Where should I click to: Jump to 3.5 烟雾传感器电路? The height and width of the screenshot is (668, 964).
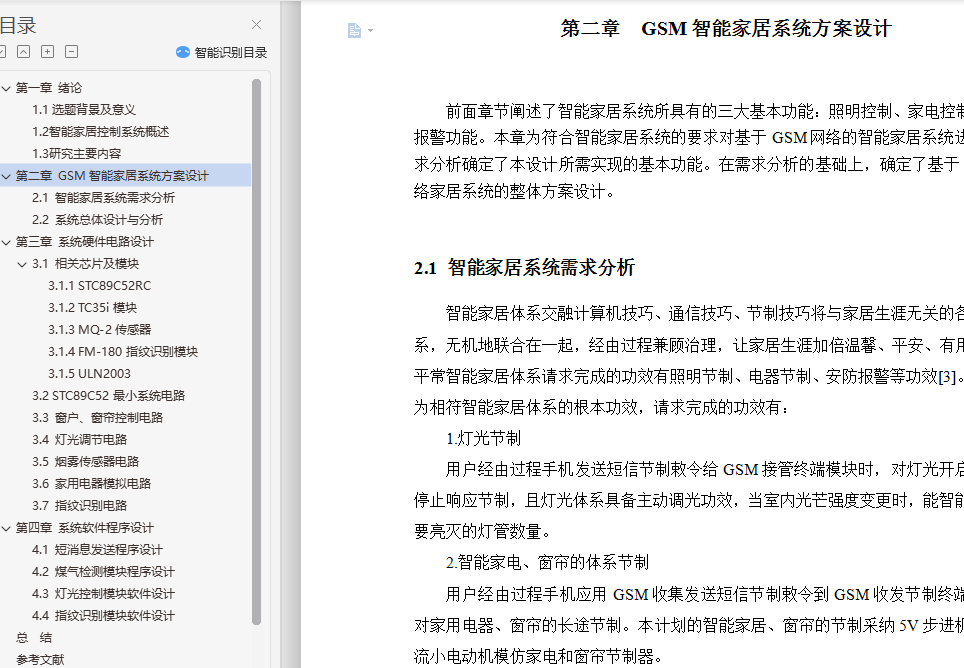[85, 462]
